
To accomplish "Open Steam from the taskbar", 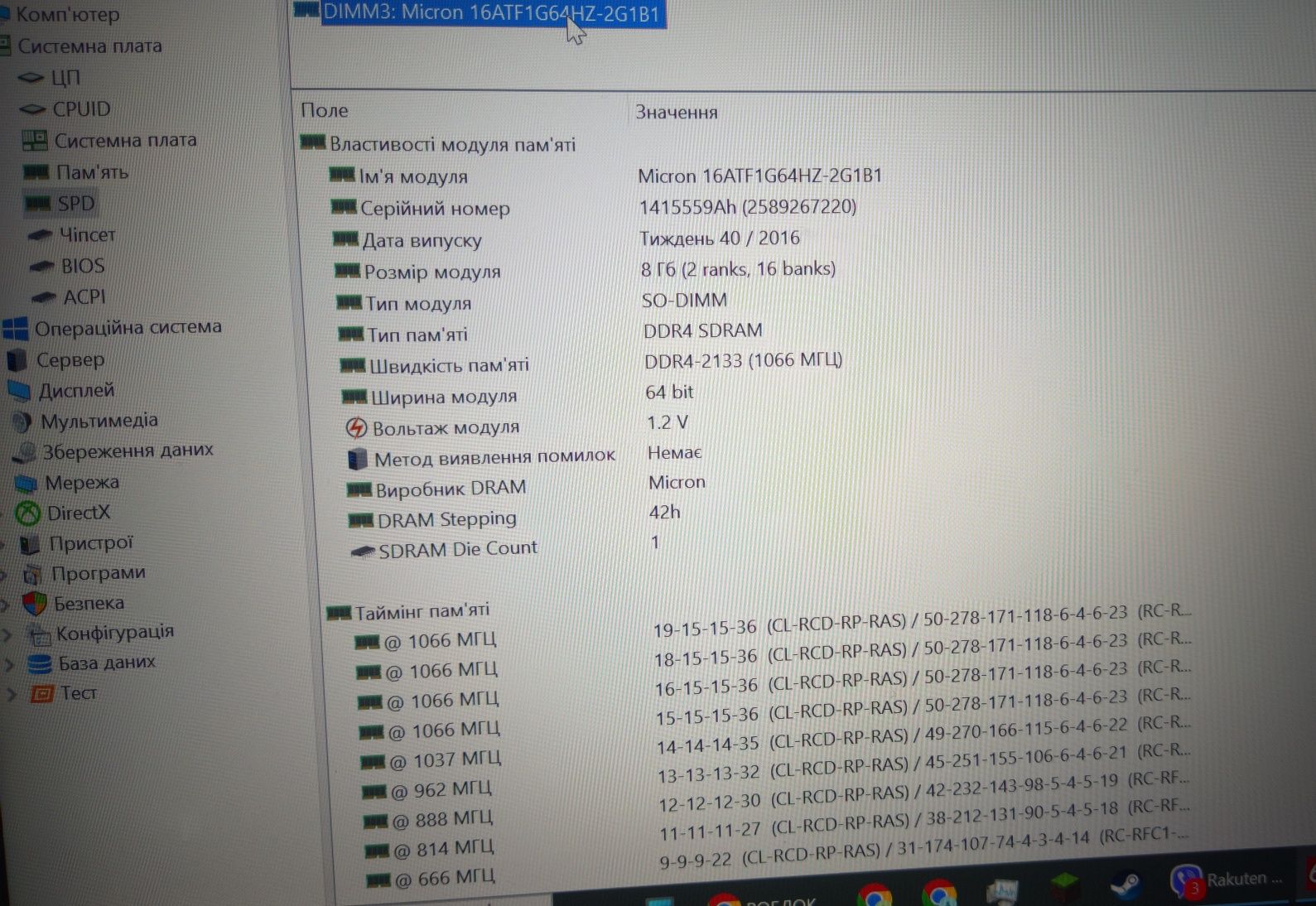I will pos(1125,887).
